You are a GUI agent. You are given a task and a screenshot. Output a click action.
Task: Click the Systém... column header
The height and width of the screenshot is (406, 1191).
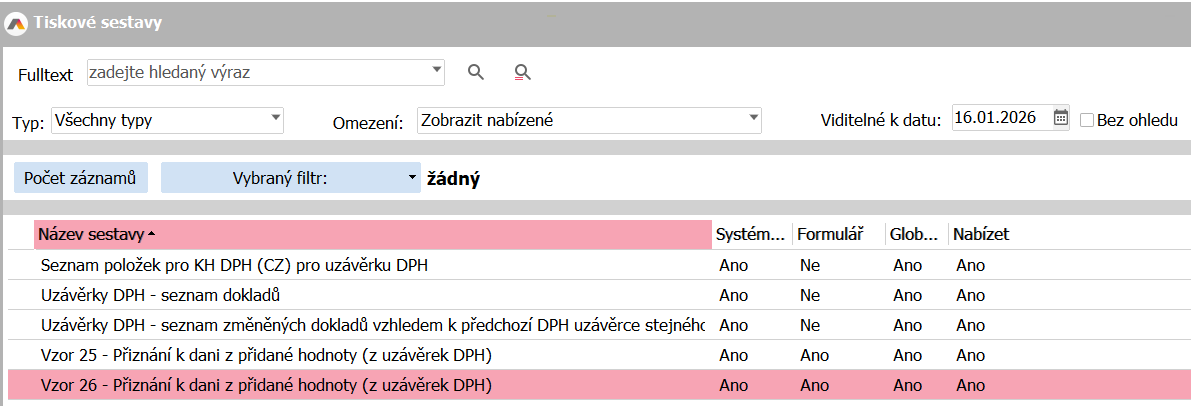click(x=750, y=234)
